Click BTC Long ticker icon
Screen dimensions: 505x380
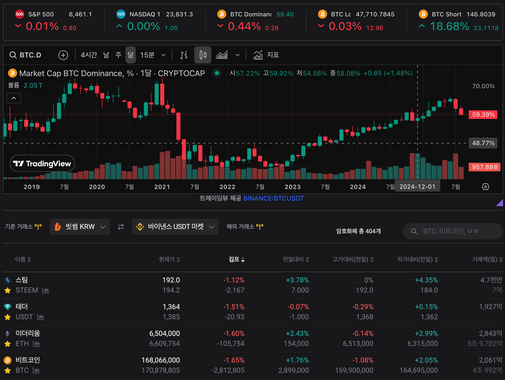click(322, 14)
